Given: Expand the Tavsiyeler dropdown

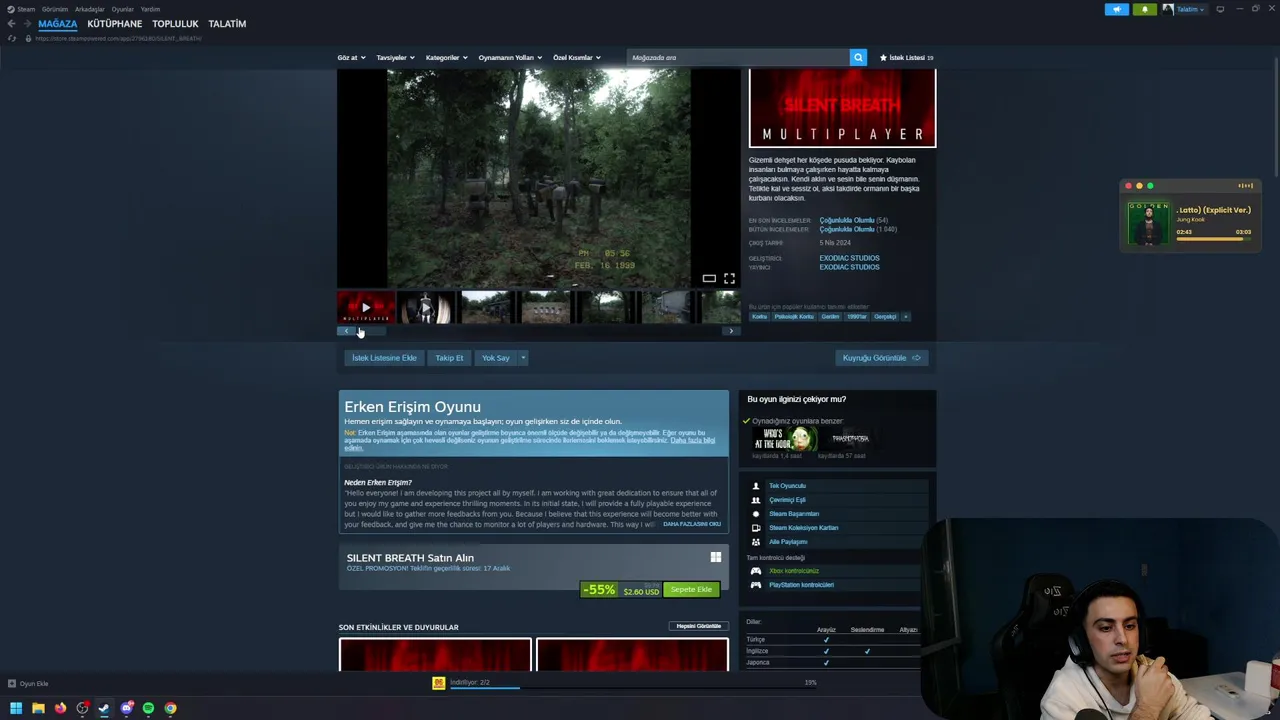Looking at the screenshot, I should pyautogui.click(x=395, y=58).
